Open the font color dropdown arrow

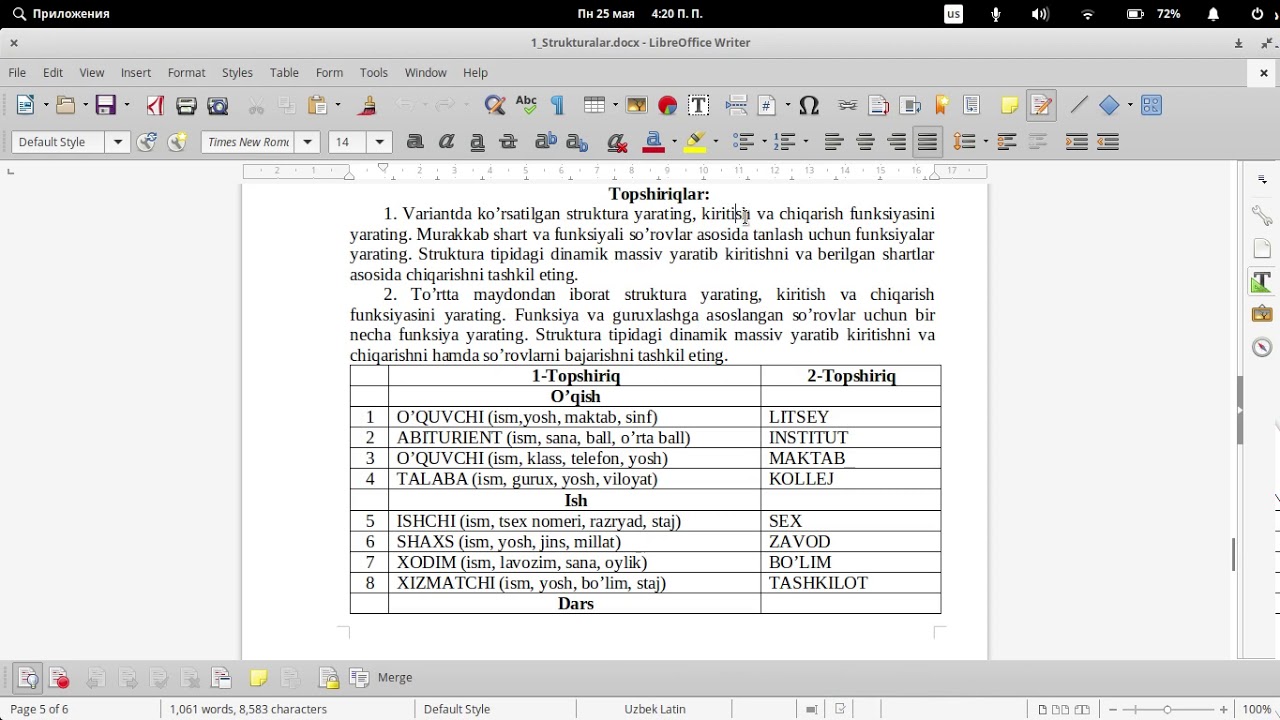[x=674, y=142]
